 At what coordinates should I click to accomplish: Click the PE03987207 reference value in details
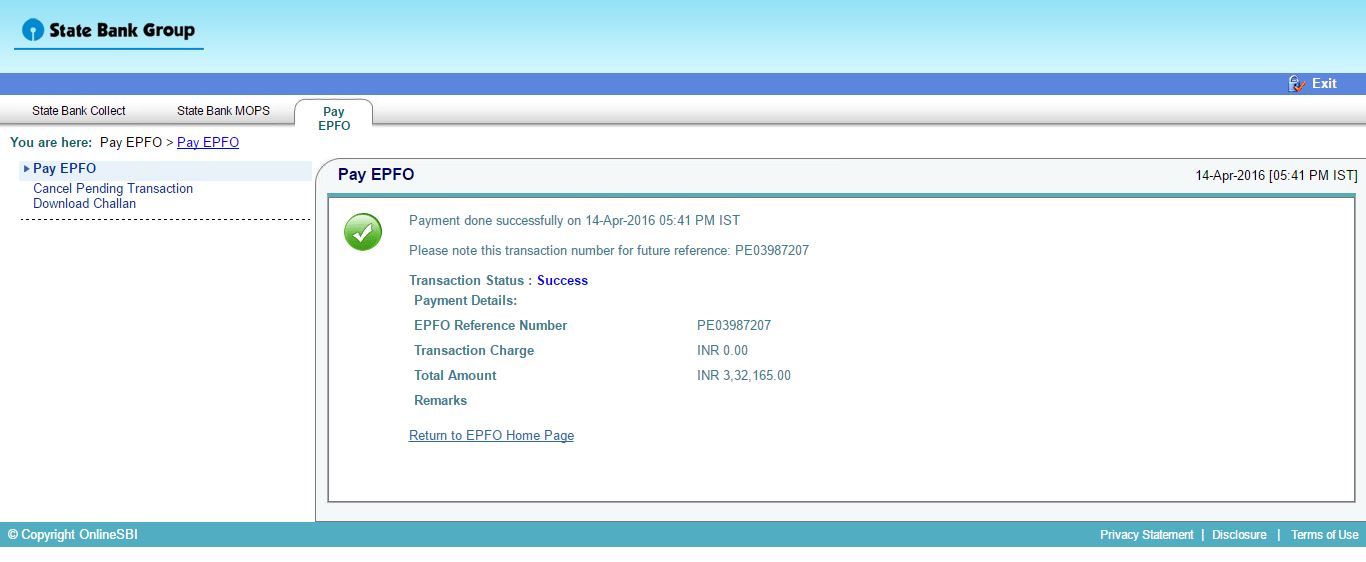pos(734,326)
